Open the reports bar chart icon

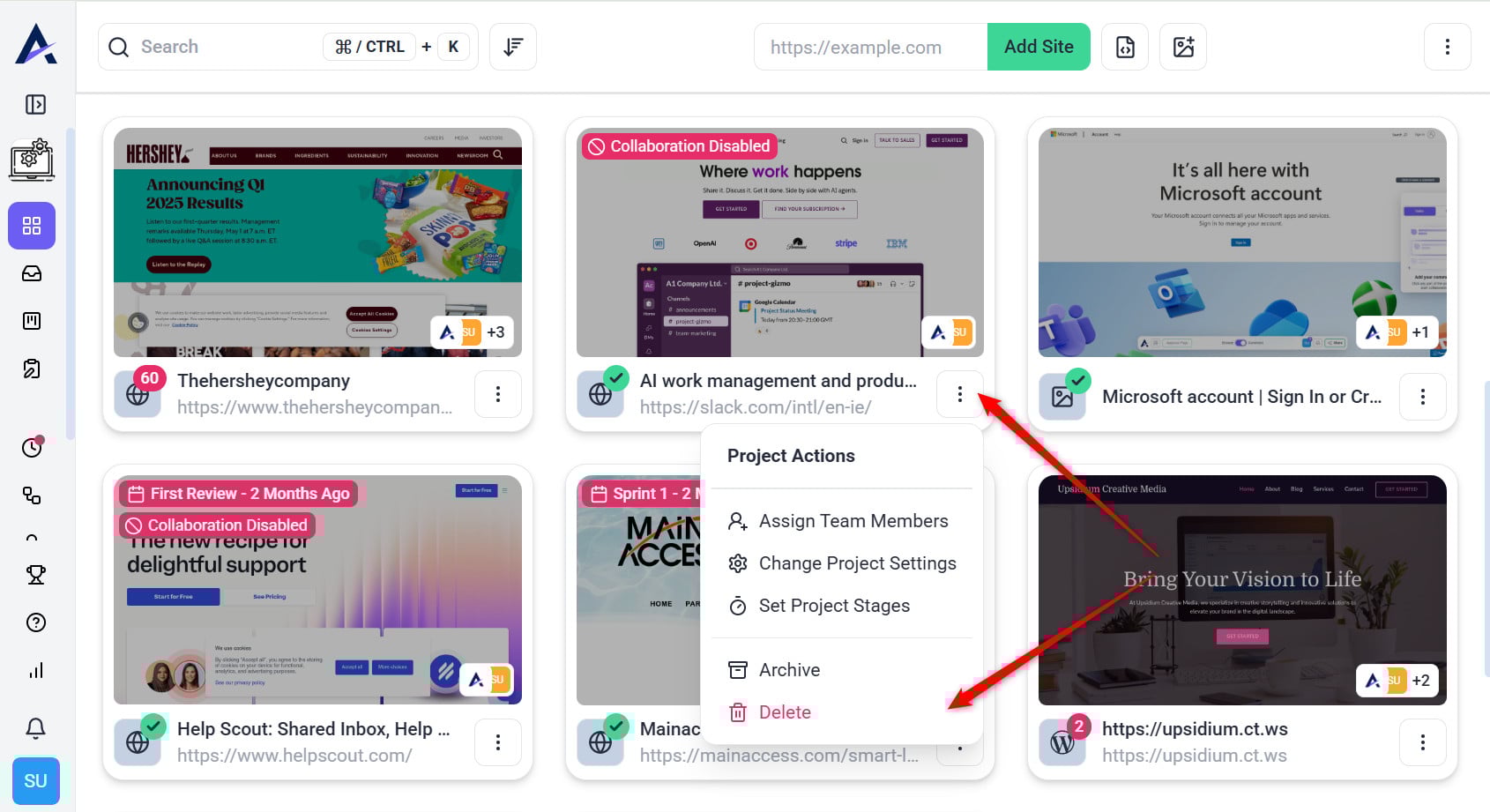coord(35,671)
